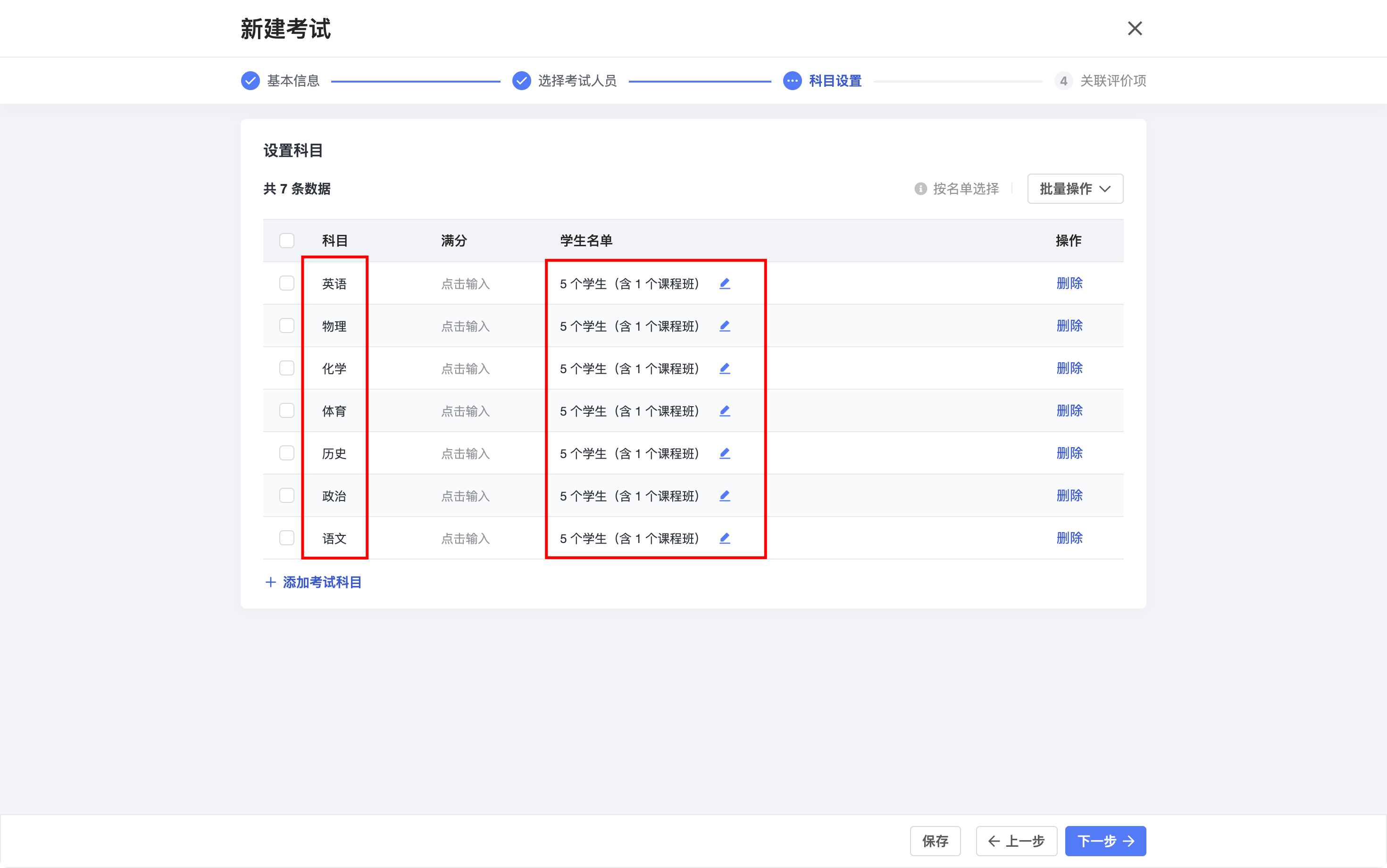
Task: Click 上一步 button
Action: coord(1017,841)
